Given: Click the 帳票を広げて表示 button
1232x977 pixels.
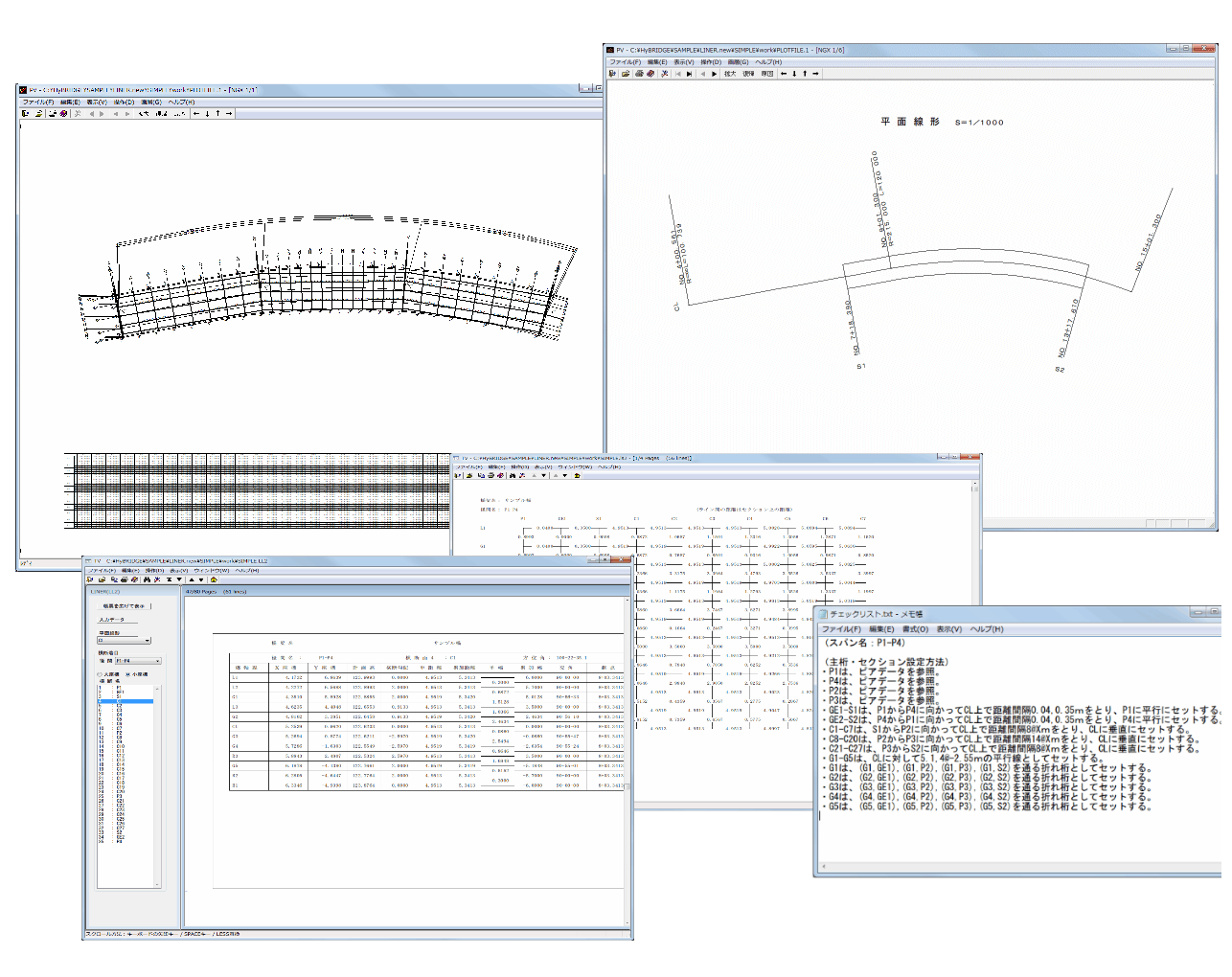Looking at the screenshot, I should tap(124, 606).
